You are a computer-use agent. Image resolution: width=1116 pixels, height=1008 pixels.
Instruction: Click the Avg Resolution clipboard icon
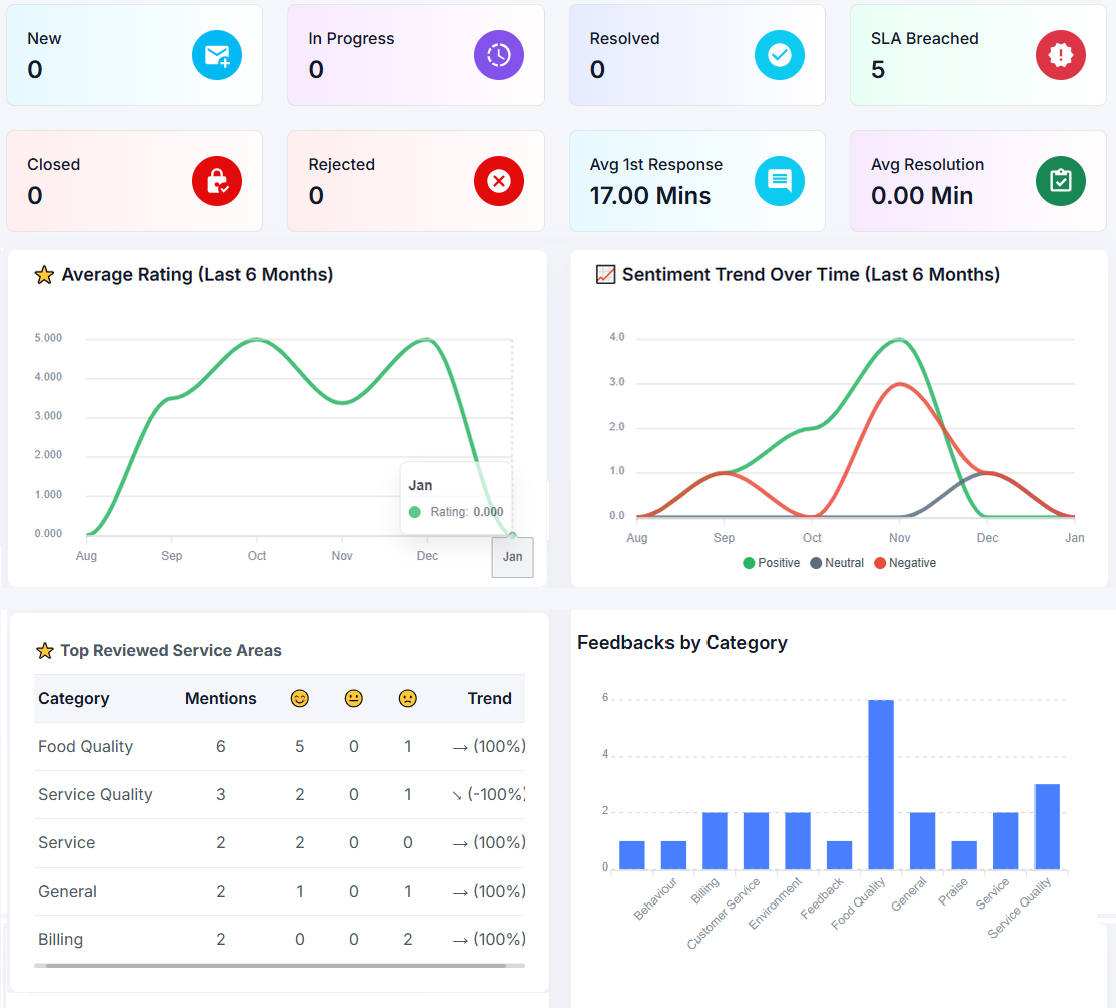(1060, 181)
